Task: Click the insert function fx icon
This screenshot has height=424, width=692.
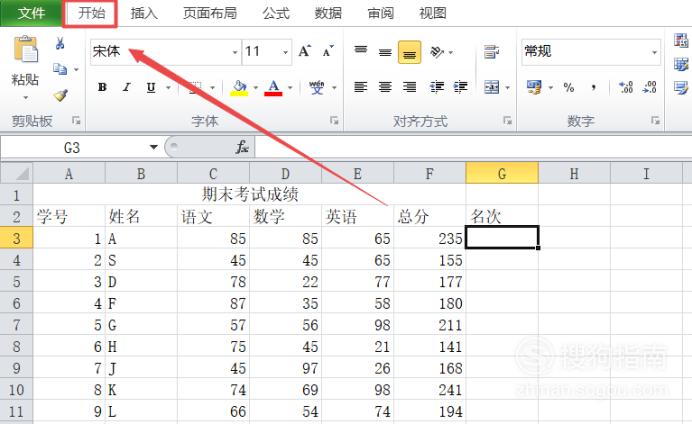Action: click(242, 147)
